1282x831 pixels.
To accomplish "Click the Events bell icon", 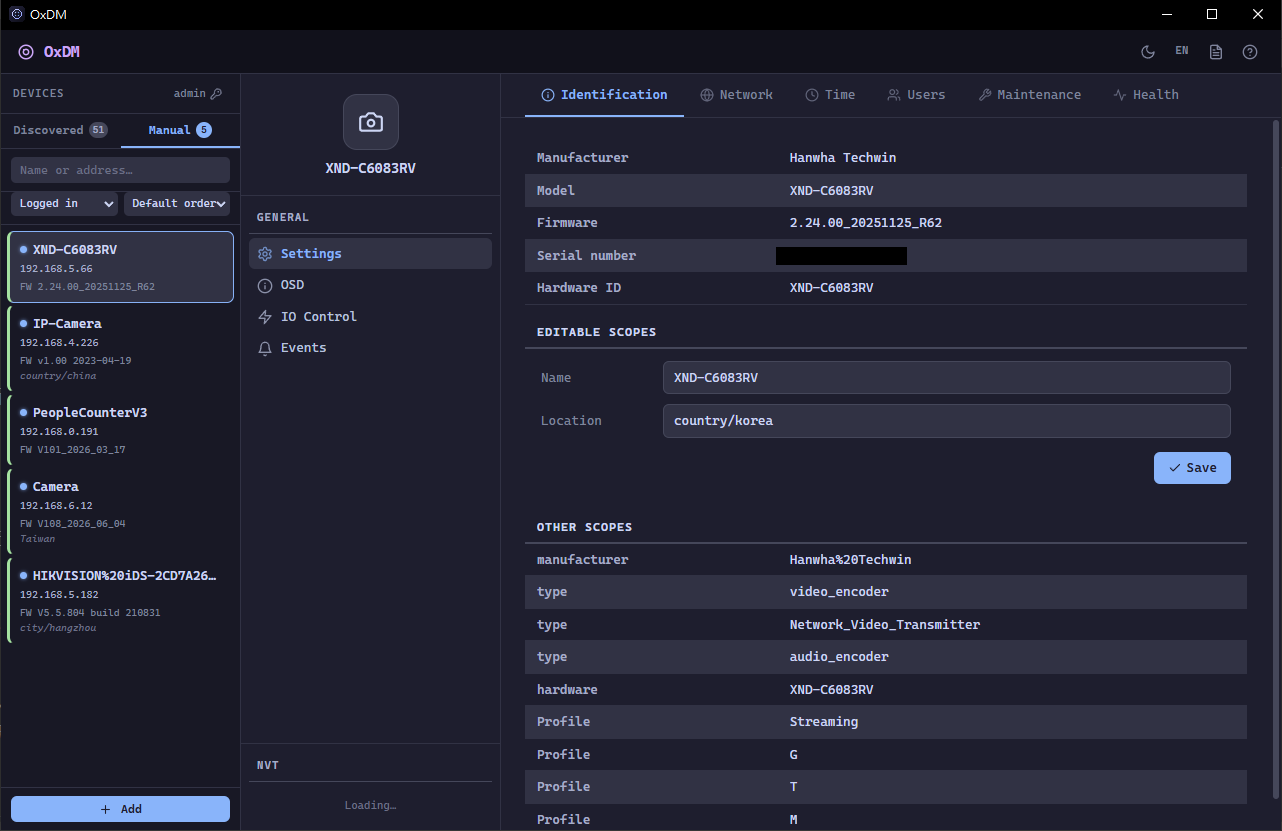I will coord(265,348).
